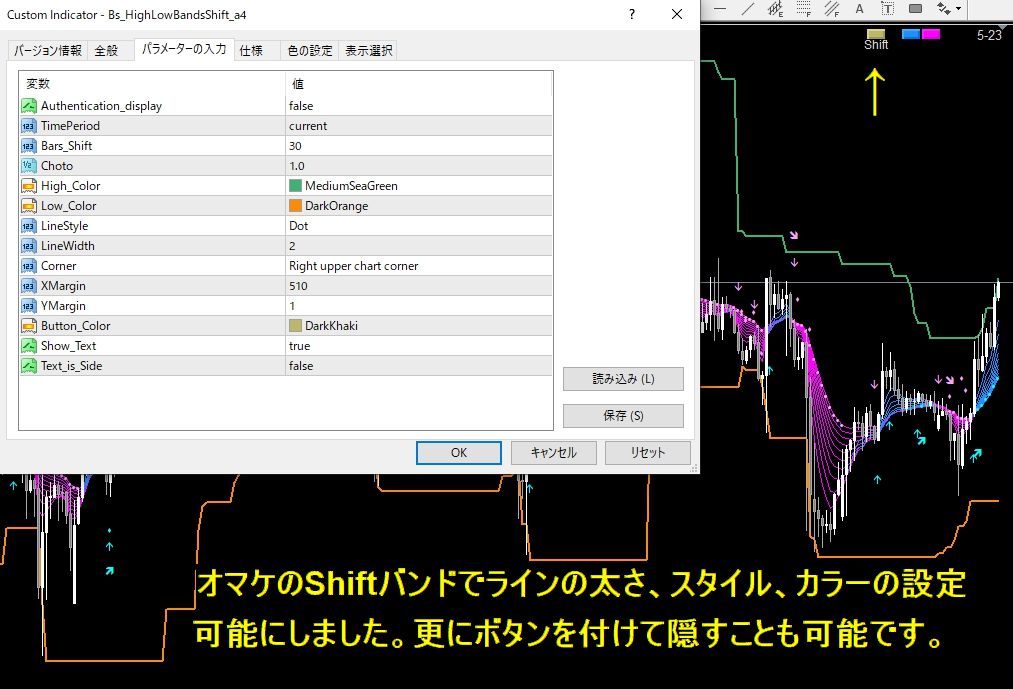
Task: Select the YMargin variable name
Action: 63,306
